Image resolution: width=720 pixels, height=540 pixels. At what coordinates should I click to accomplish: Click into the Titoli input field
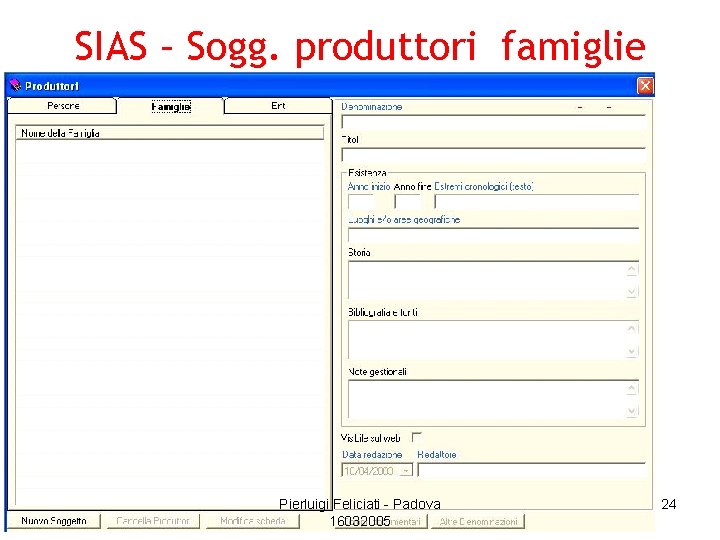click(x=493, y=155)
